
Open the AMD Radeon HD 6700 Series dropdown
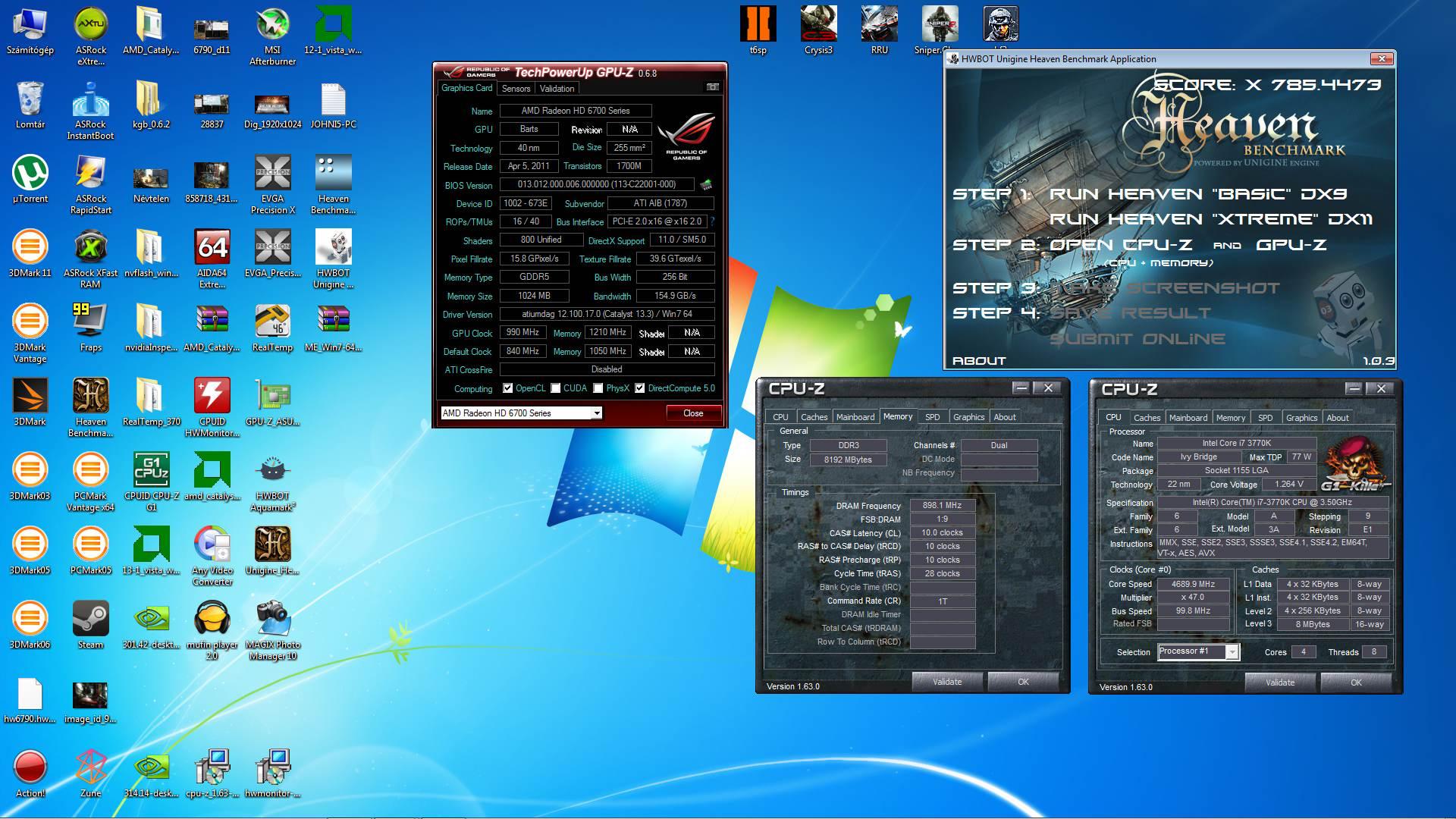521,413
